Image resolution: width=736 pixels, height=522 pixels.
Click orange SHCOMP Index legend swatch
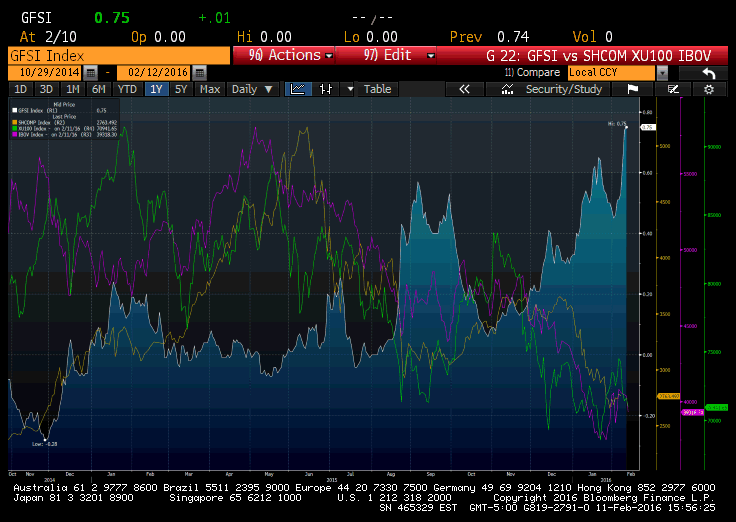point(15,123)
